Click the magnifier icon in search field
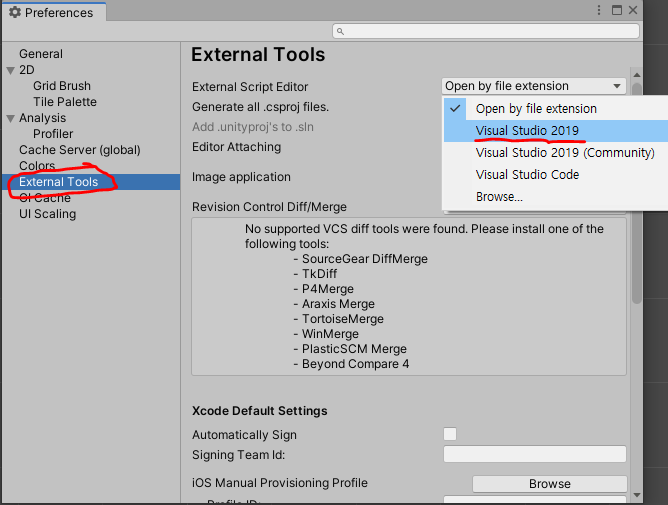 coord(340,31)
